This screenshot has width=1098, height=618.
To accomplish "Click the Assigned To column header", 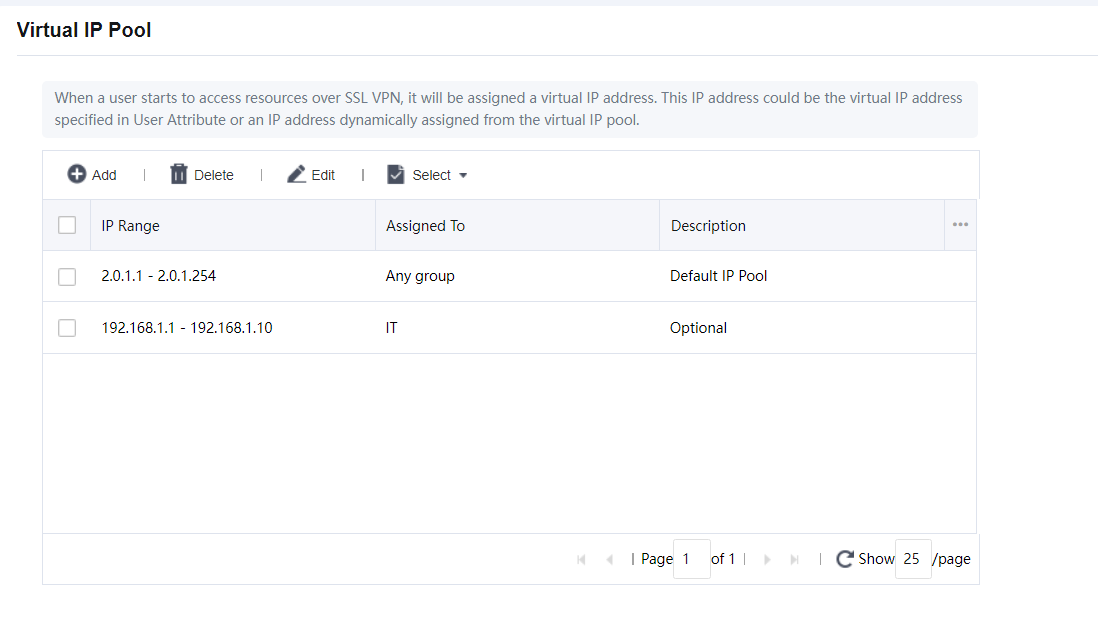I will click(425, 226).
